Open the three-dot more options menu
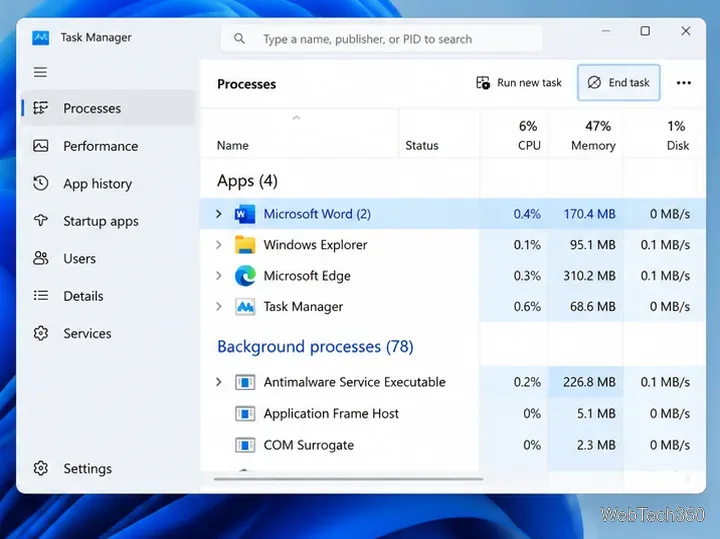 [x=684, y=83]
